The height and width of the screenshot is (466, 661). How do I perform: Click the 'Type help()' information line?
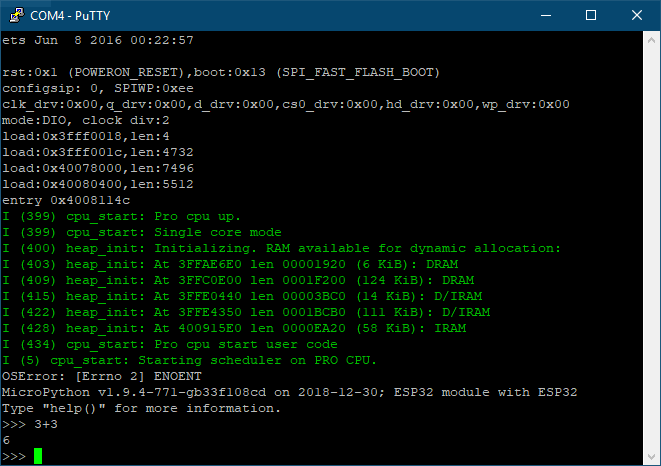tap(141, 408)
